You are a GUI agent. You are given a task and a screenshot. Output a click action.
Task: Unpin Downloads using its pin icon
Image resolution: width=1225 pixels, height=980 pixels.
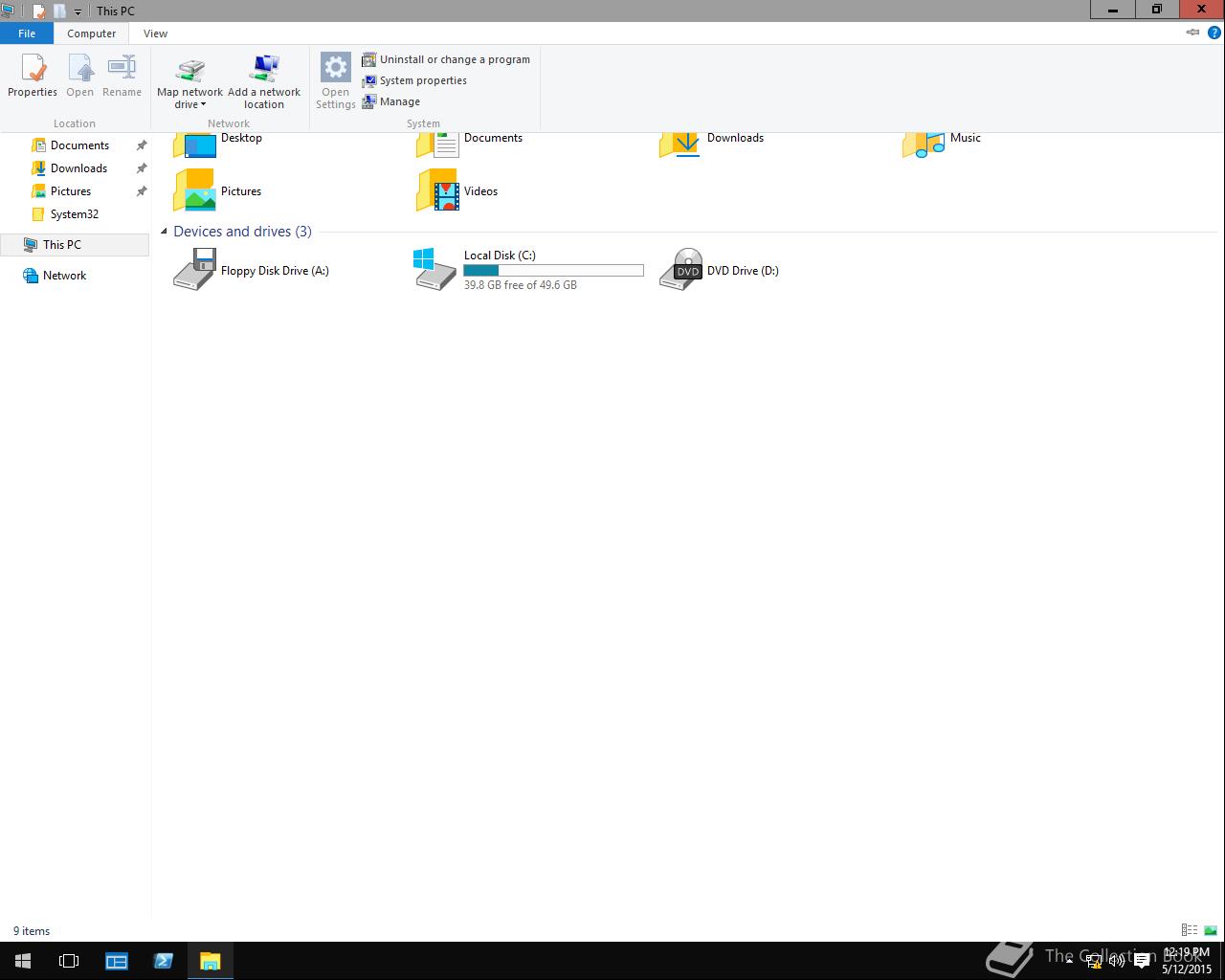pyautogui.click(x=142, y=168)
